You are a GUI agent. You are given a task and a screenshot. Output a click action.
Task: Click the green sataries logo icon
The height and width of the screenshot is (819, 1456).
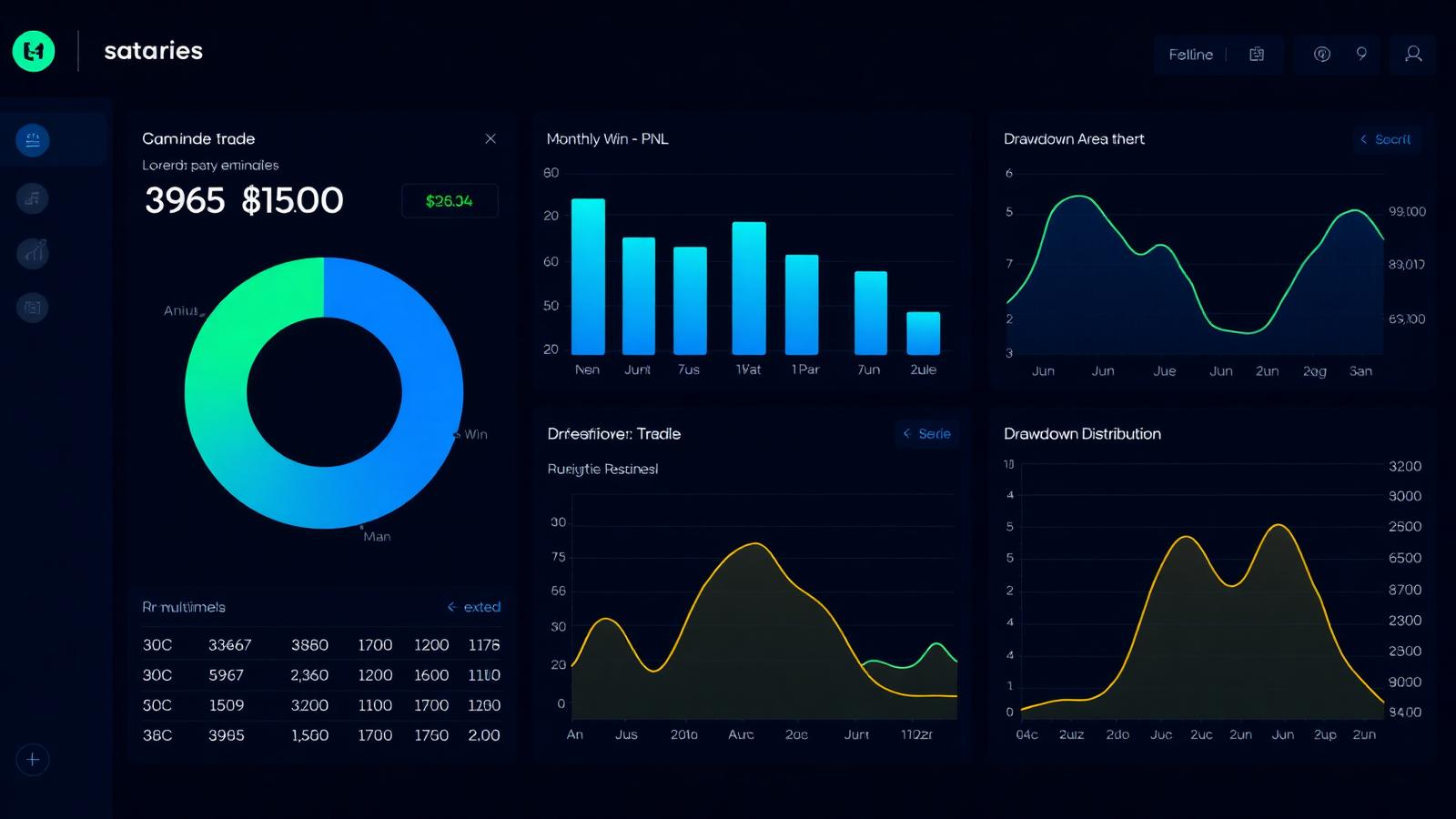[x=34, y=51]
